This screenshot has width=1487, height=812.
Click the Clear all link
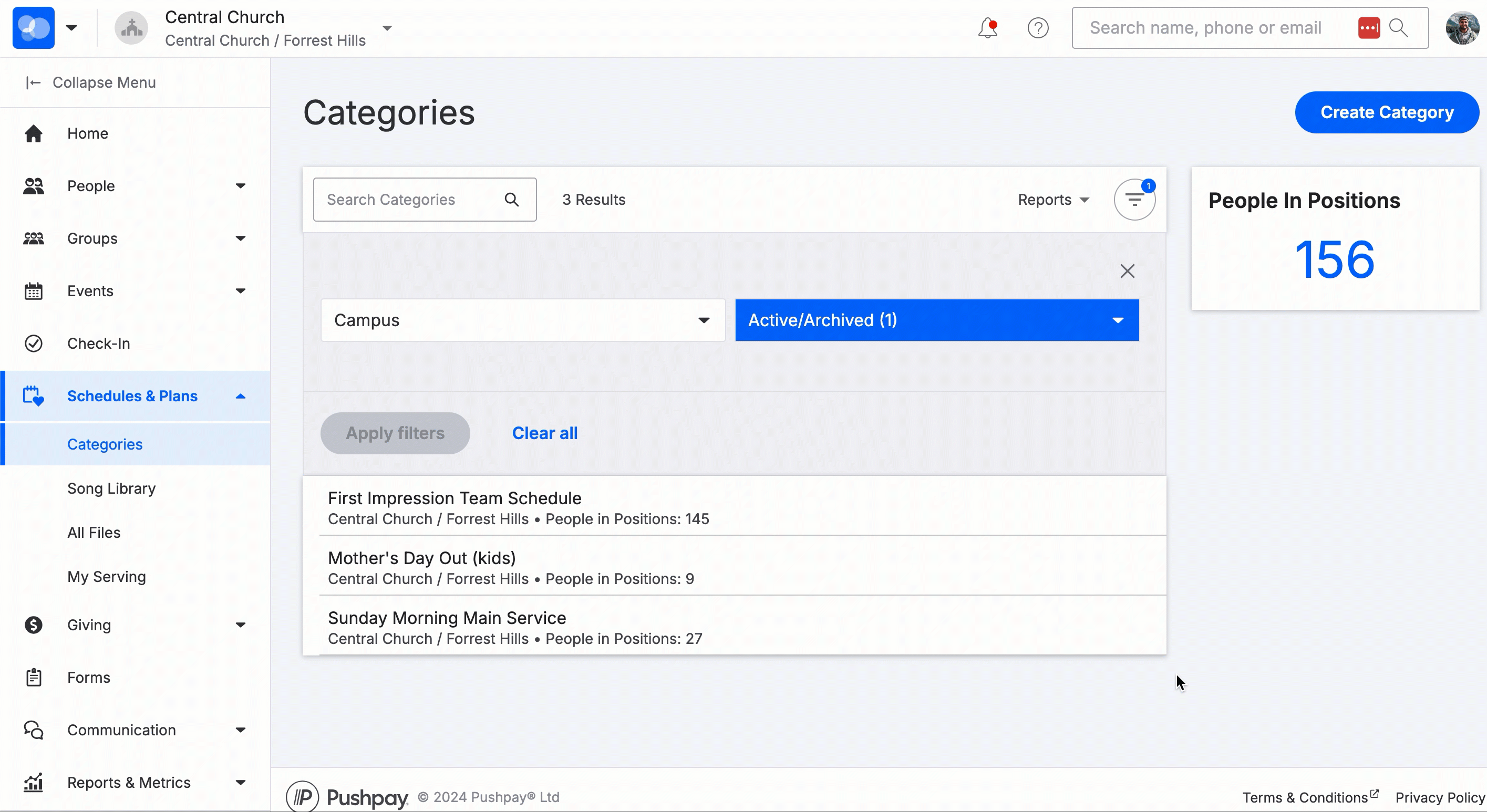pyautogui.click(x=544, y=433)
